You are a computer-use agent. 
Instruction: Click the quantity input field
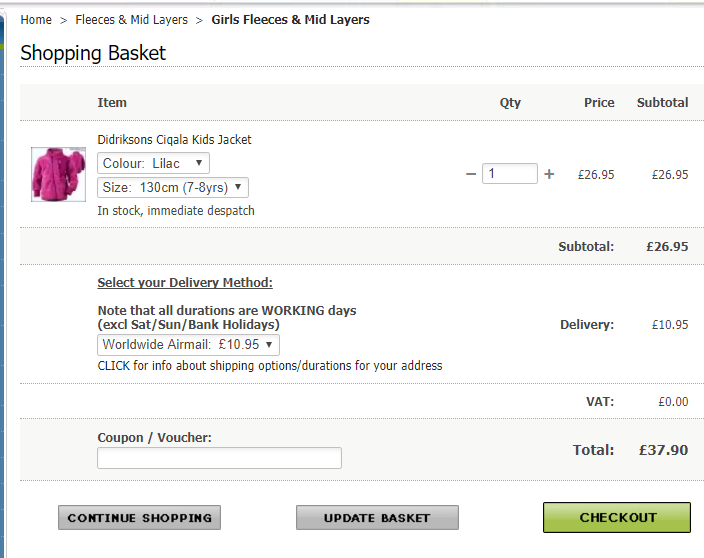click(x=510, y=174)
